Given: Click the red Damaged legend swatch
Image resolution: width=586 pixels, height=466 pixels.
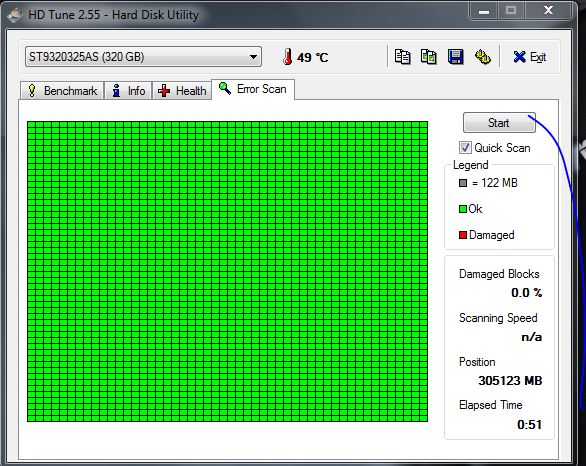Looking at the screenshot, I should [x=463, y=235].
